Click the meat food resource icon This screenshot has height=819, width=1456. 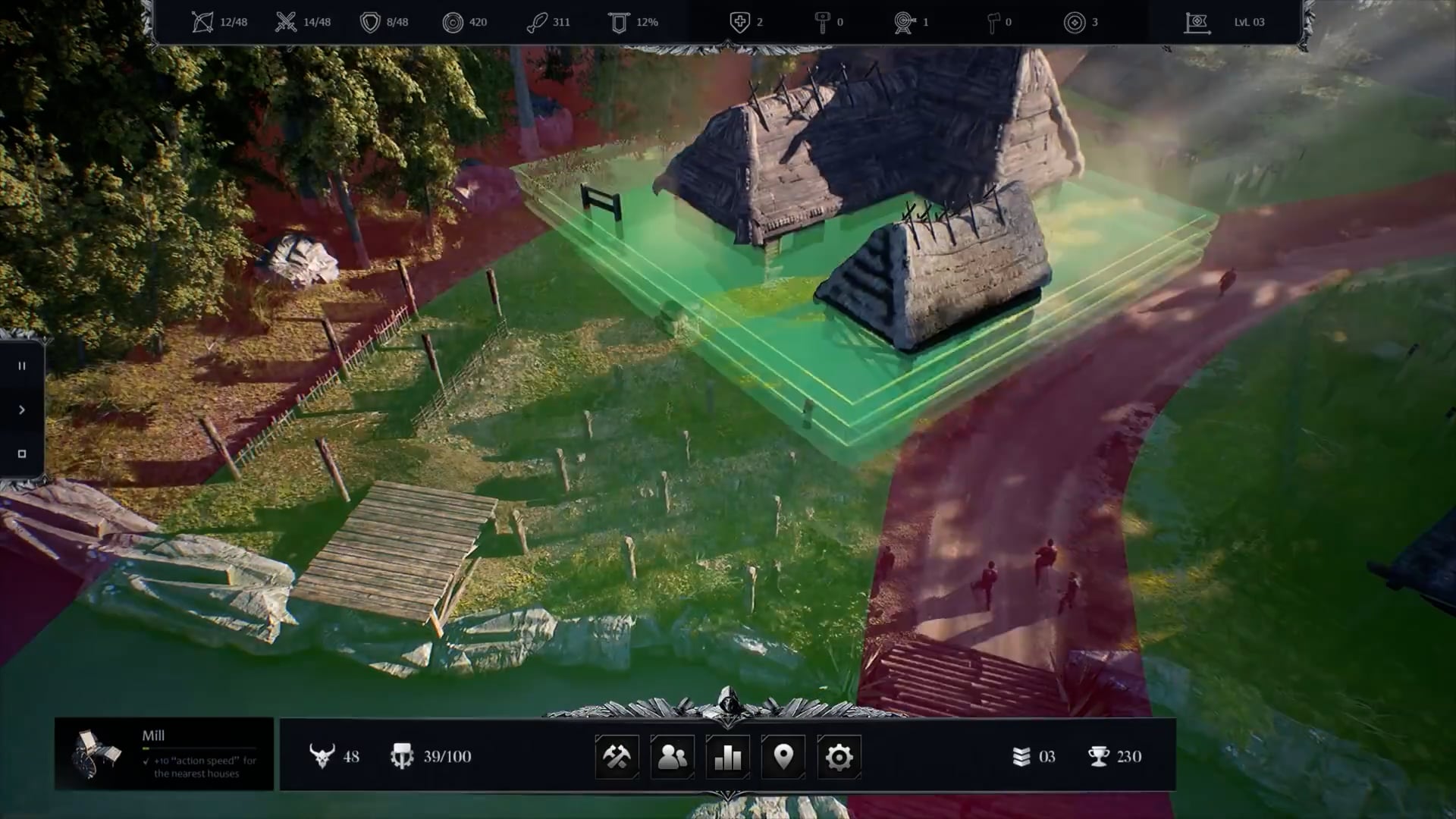[x=536, y=22]
